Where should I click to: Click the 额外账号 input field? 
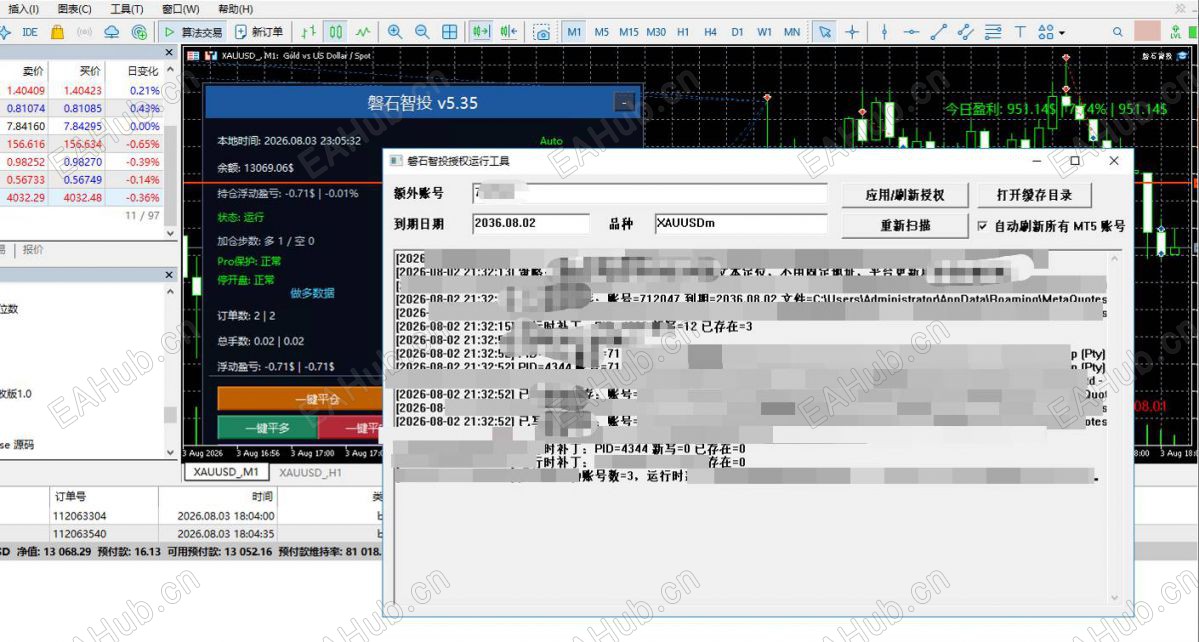[x=649, y=193]
